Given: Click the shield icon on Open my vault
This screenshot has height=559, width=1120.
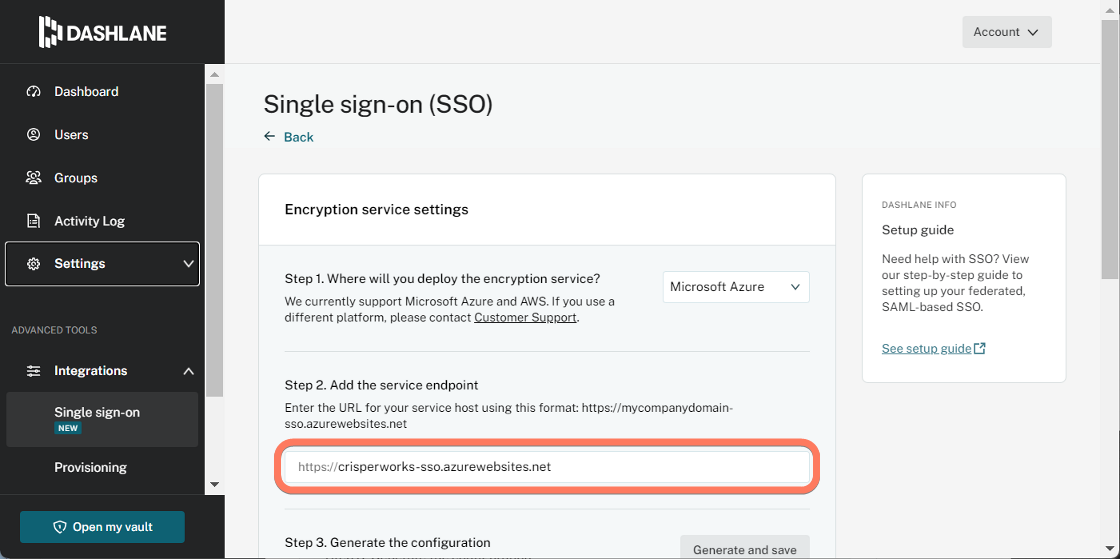Looking at the screenshot, I should pos(60,527).
